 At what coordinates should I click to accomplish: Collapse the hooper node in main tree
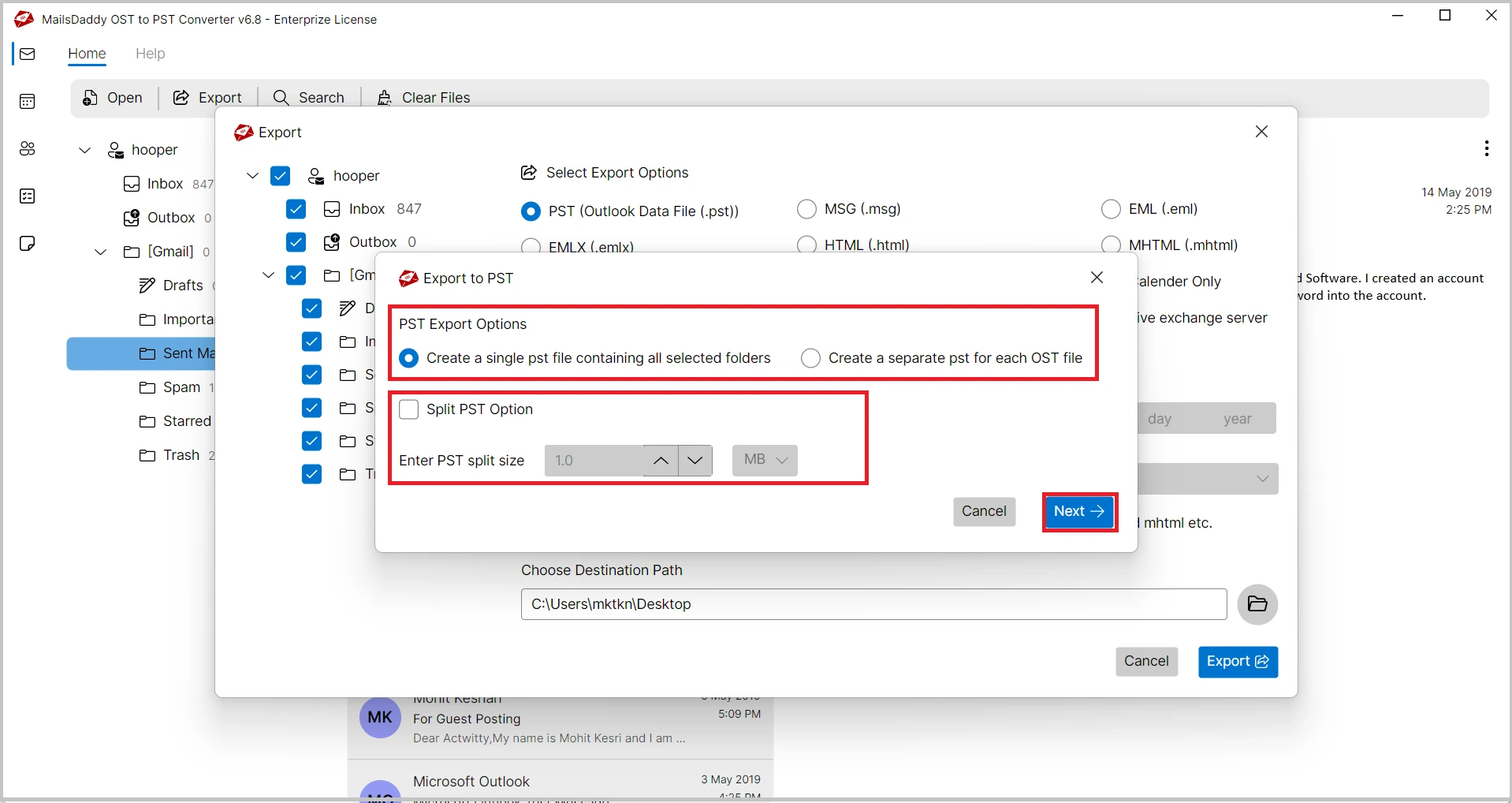point(85,150)
